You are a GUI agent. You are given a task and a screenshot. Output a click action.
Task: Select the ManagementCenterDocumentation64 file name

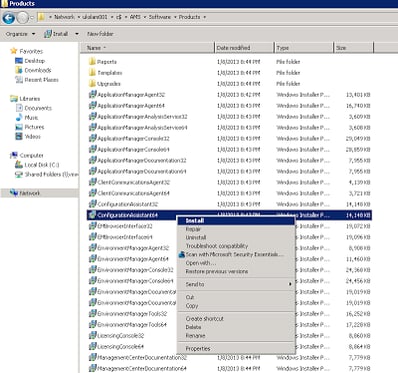[142, 368]
